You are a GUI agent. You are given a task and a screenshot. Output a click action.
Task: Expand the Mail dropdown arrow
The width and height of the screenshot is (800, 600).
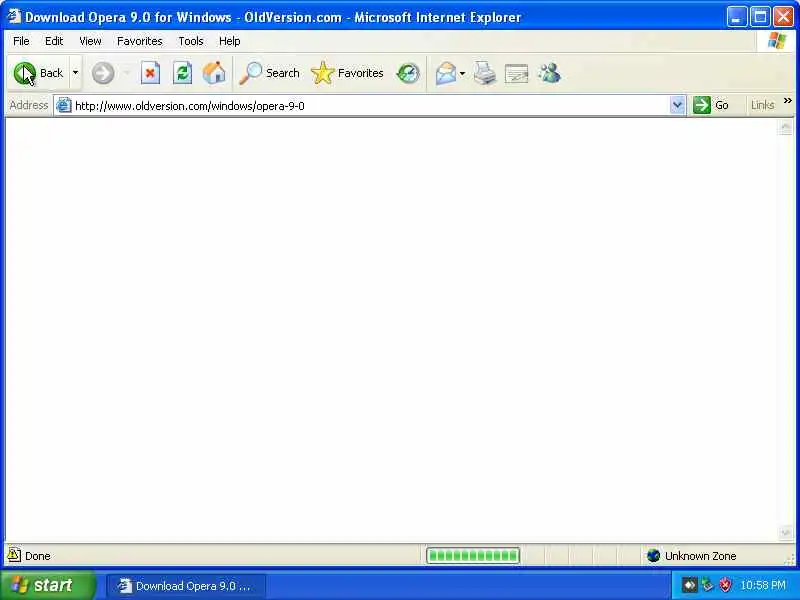coord(462,73)
